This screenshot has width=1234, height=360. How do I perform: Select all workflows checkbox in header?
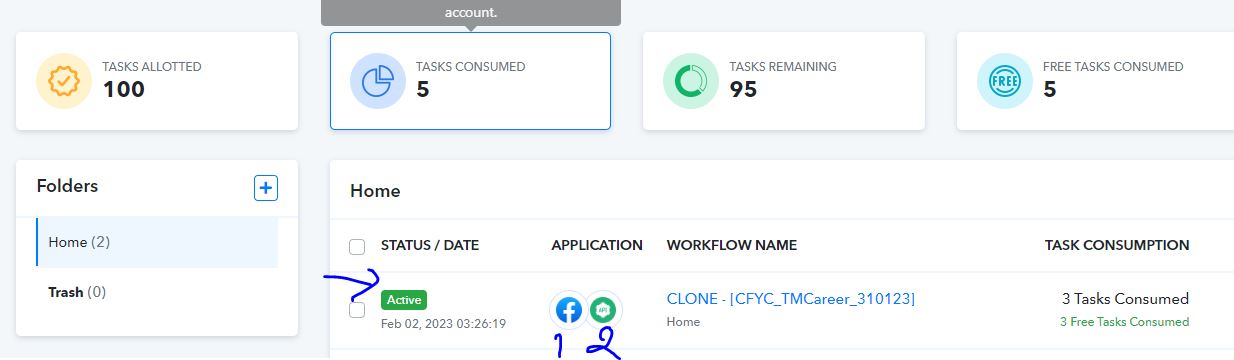pyautogui.click(x=357, y=246)
